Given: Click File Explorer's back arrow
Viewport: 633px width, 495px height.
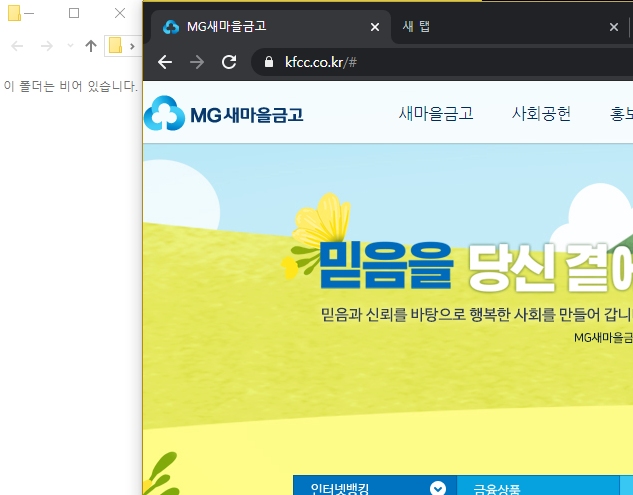Looking at the screenshot, I should pos(17,46).
